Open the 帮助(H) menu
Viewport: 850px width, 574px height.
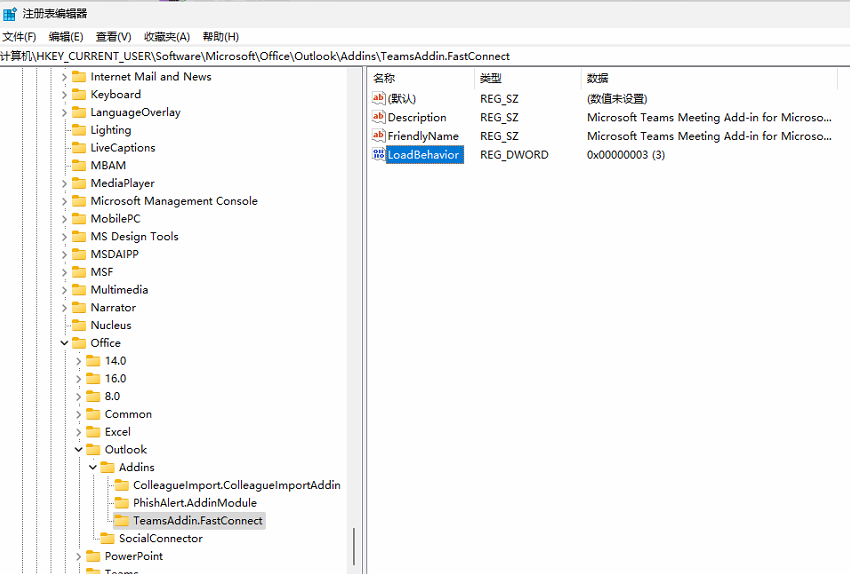221,36
